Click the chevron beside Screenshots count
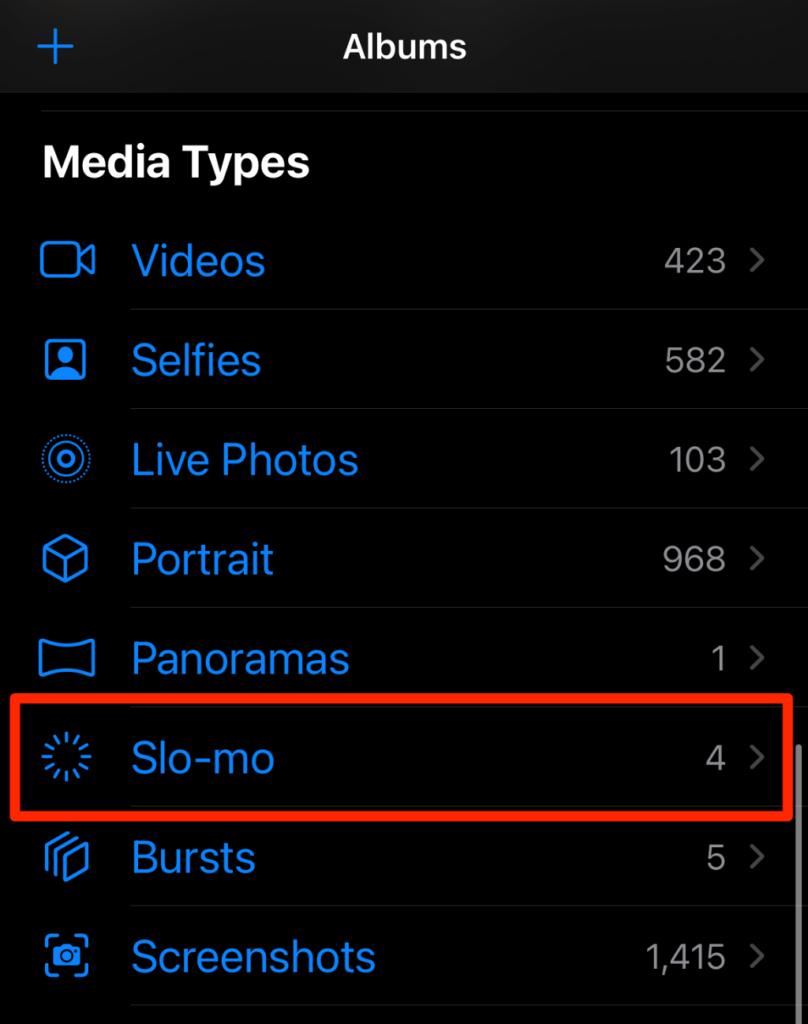The width and height of the screenshot is (808, 1024). click(757, 956)
